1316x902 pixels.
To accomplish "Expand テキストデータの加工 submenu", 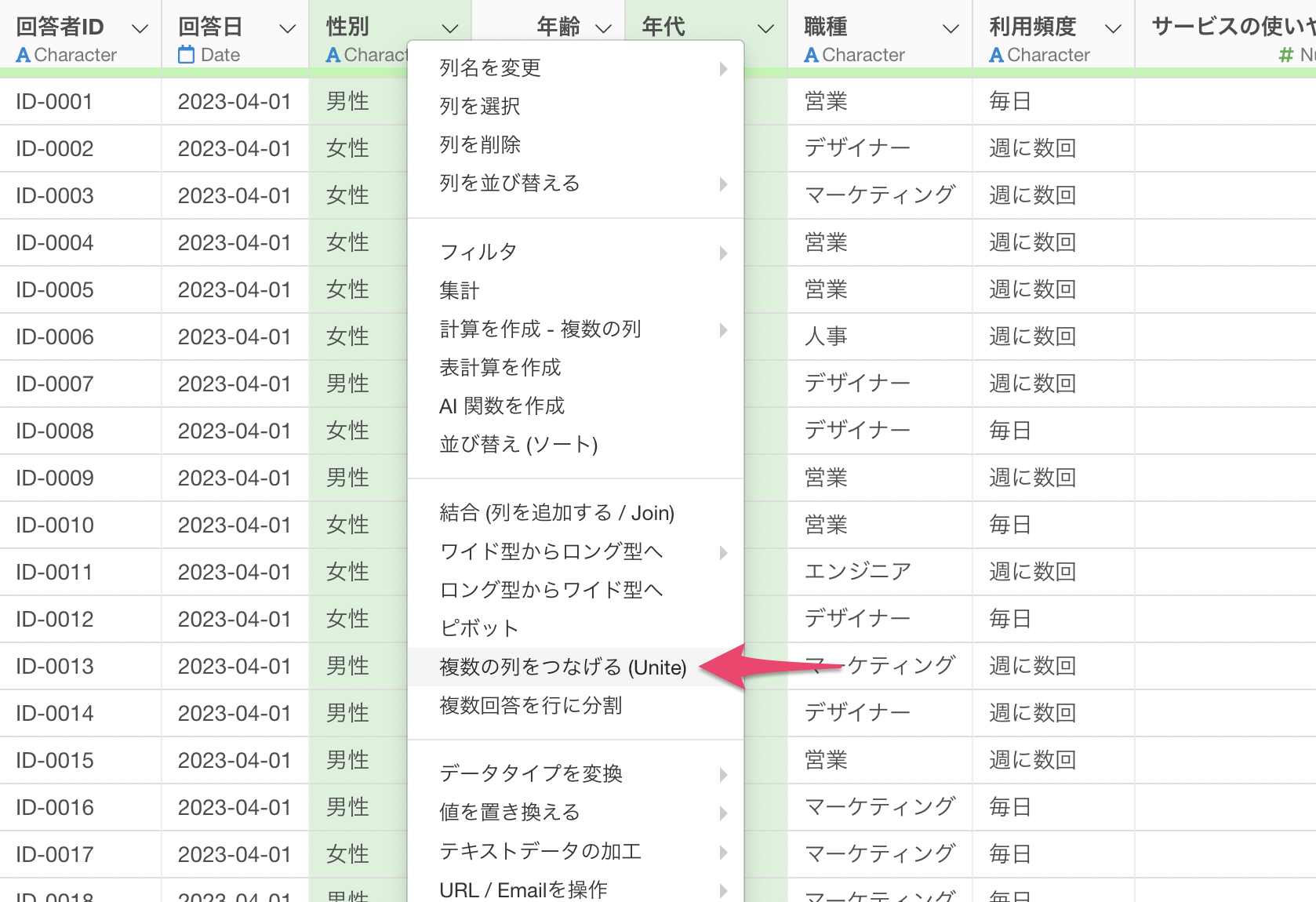I will tap(576, 852).
